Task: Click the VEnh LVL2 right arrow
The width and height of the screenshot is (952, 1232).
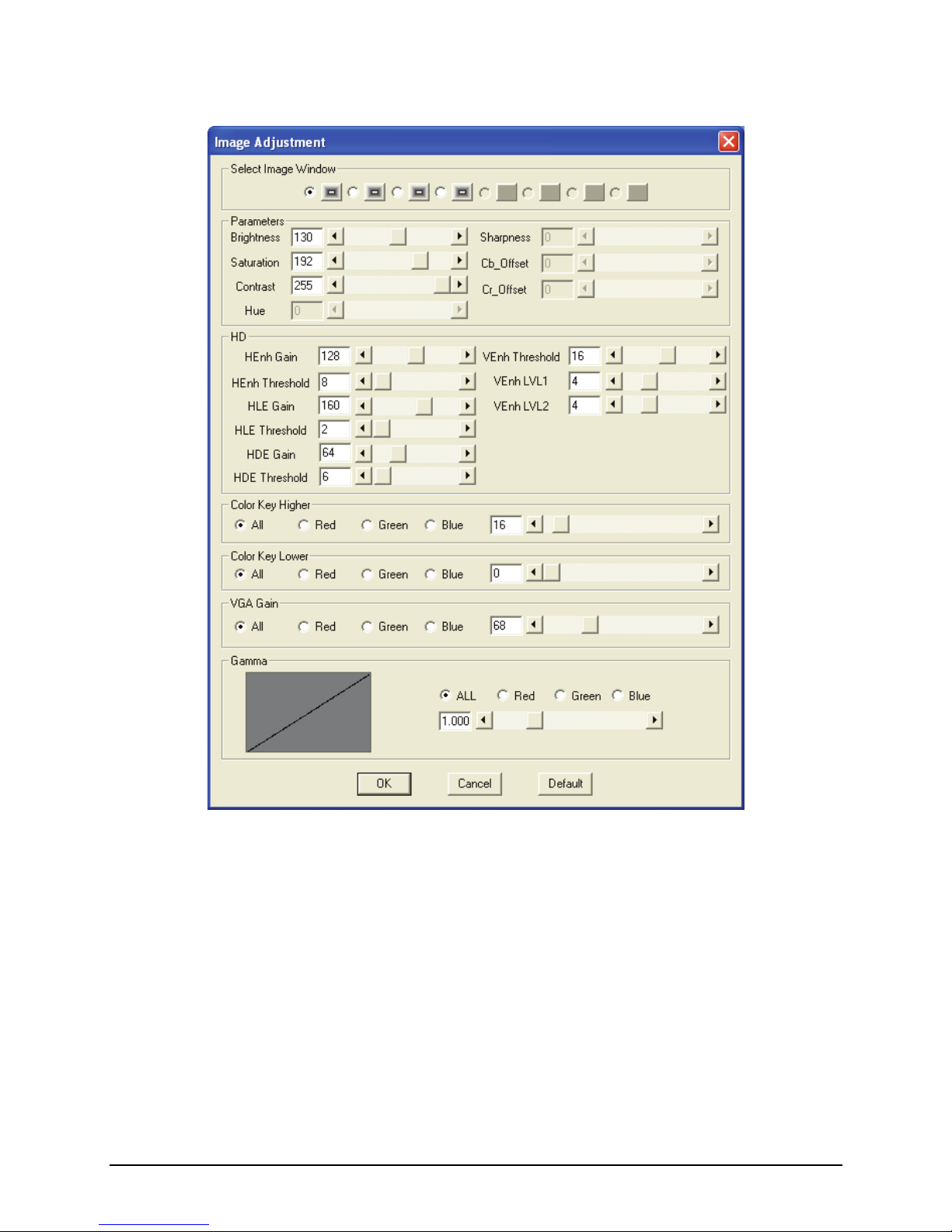Action: [718, 404]
